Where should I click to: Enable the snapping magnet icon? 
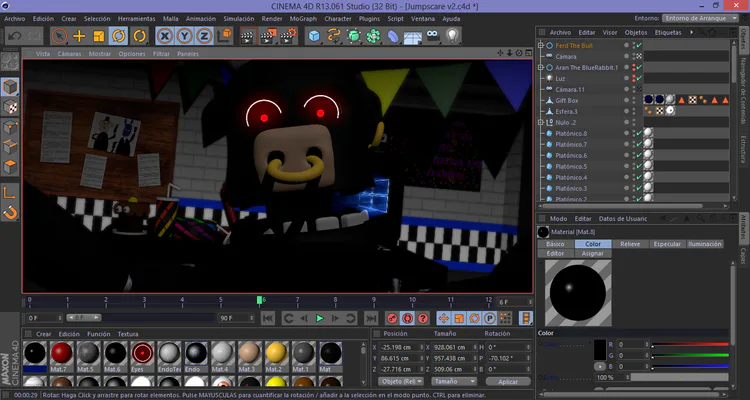(x=10, y=212)
